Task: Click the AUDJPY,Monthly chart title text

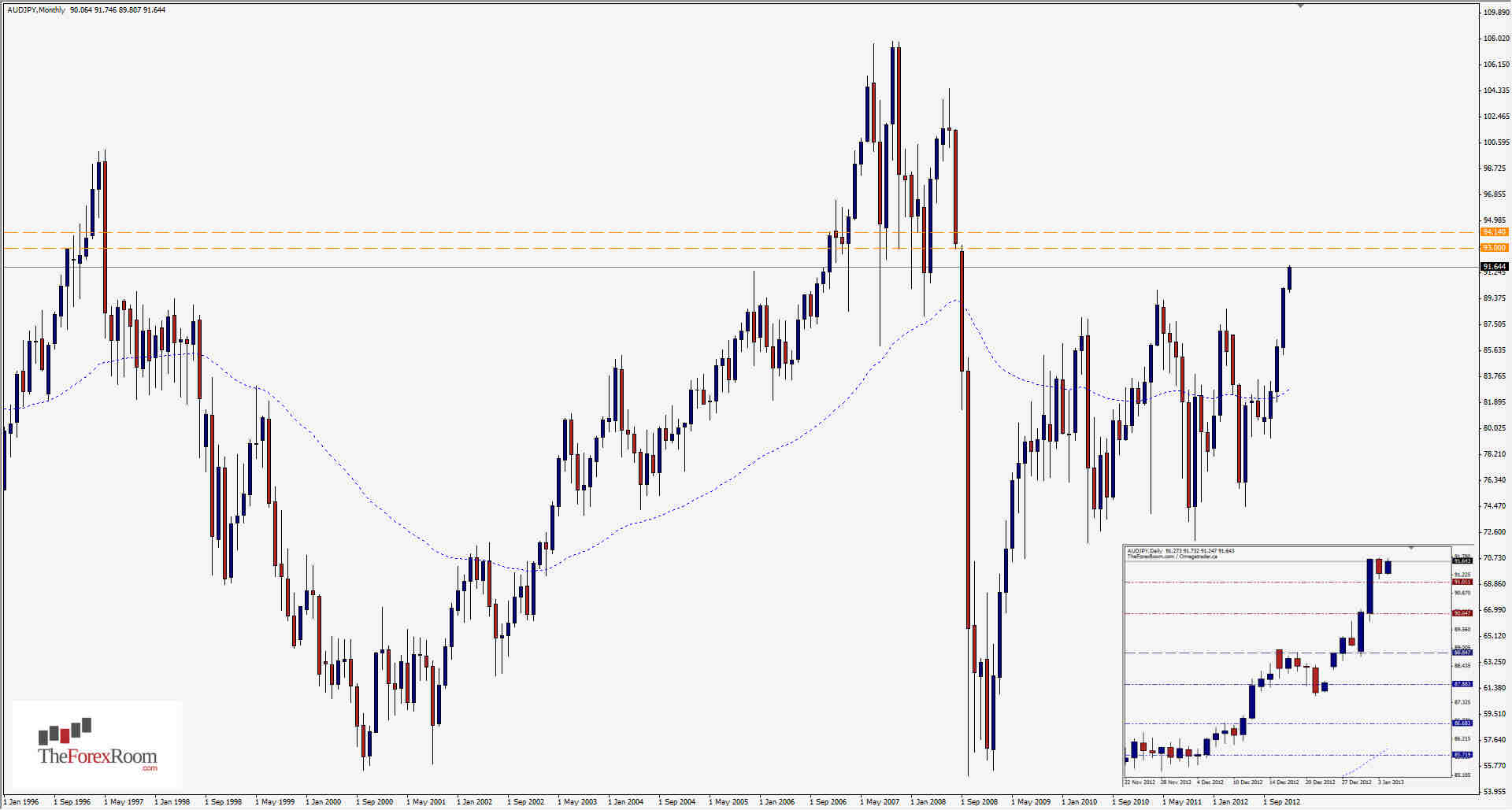Action: [35, 9]
